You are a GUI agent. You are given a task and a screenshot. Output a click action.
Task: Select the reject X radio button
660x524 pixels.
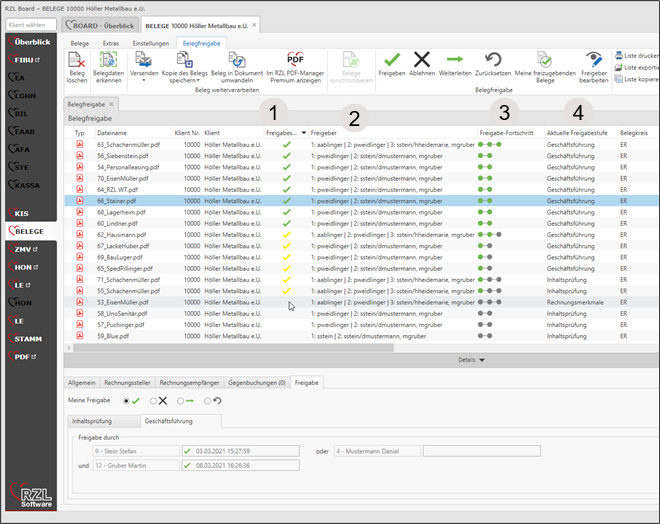pyautogui.click(x=152, y=401)
